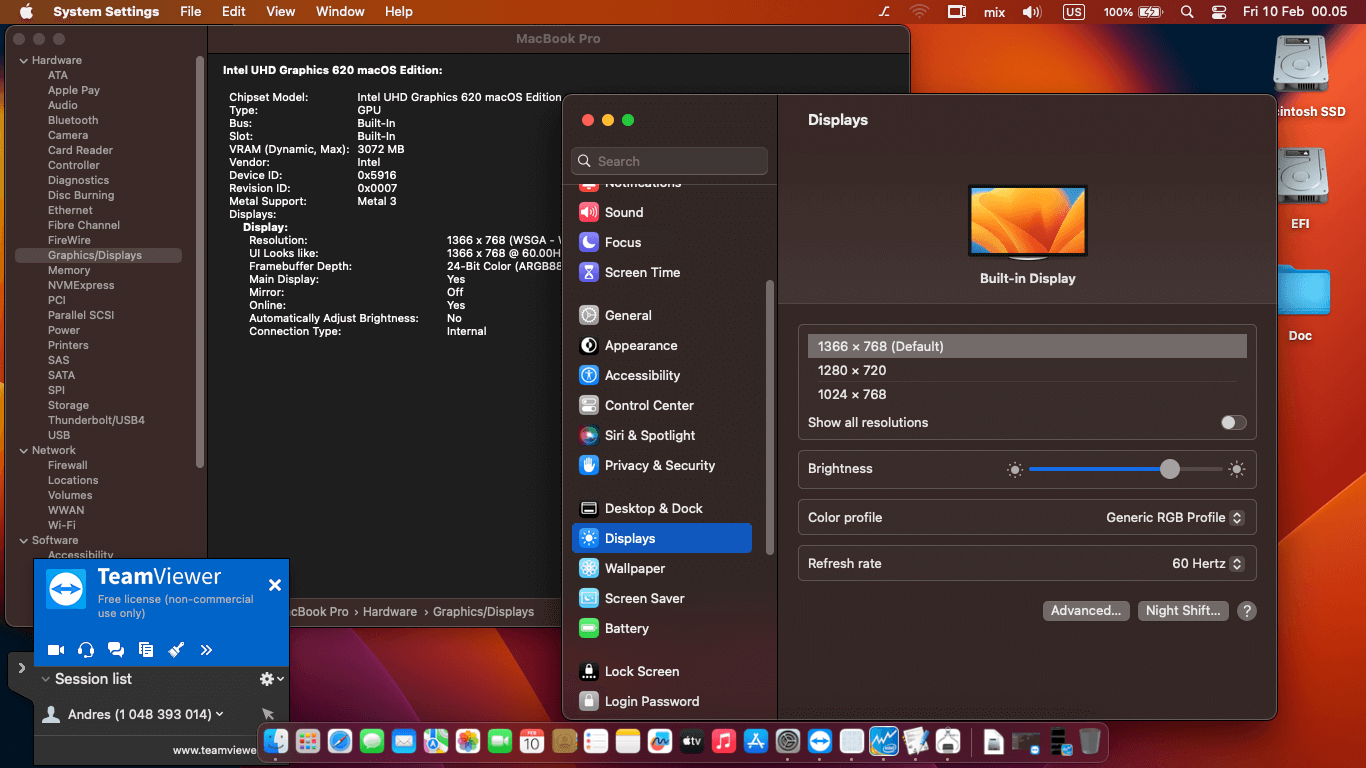Collapse the Network tree section

point(23,450)
